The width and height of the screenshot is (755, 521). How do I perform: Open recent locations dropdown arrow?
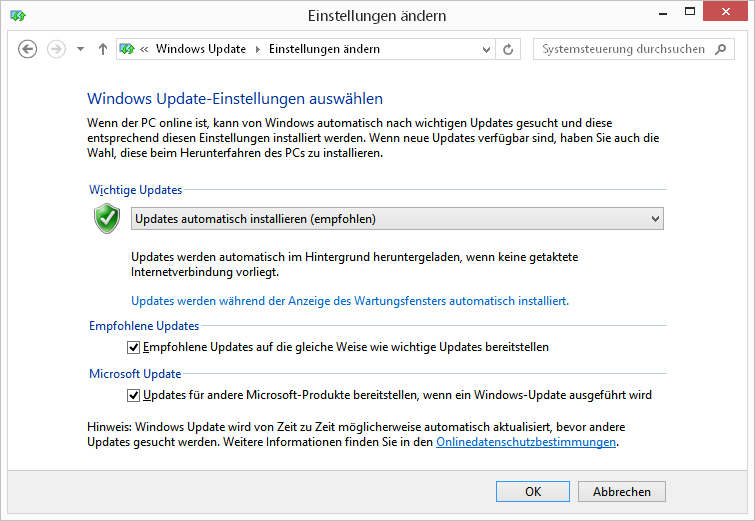click(x=80, y=49)
